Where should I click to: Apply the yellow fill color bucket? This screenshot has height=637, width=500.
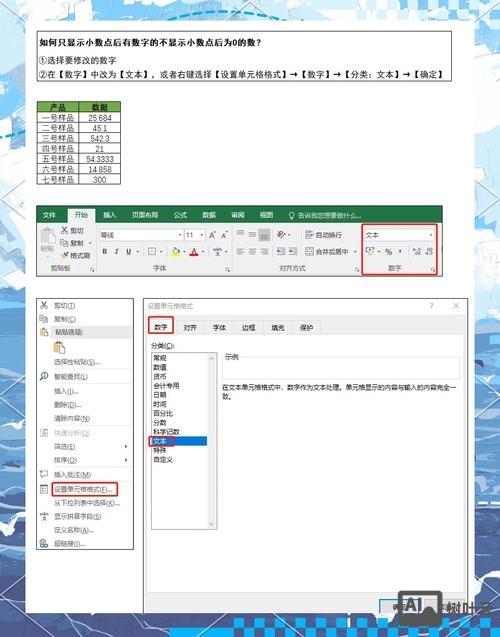click(175, 252)
